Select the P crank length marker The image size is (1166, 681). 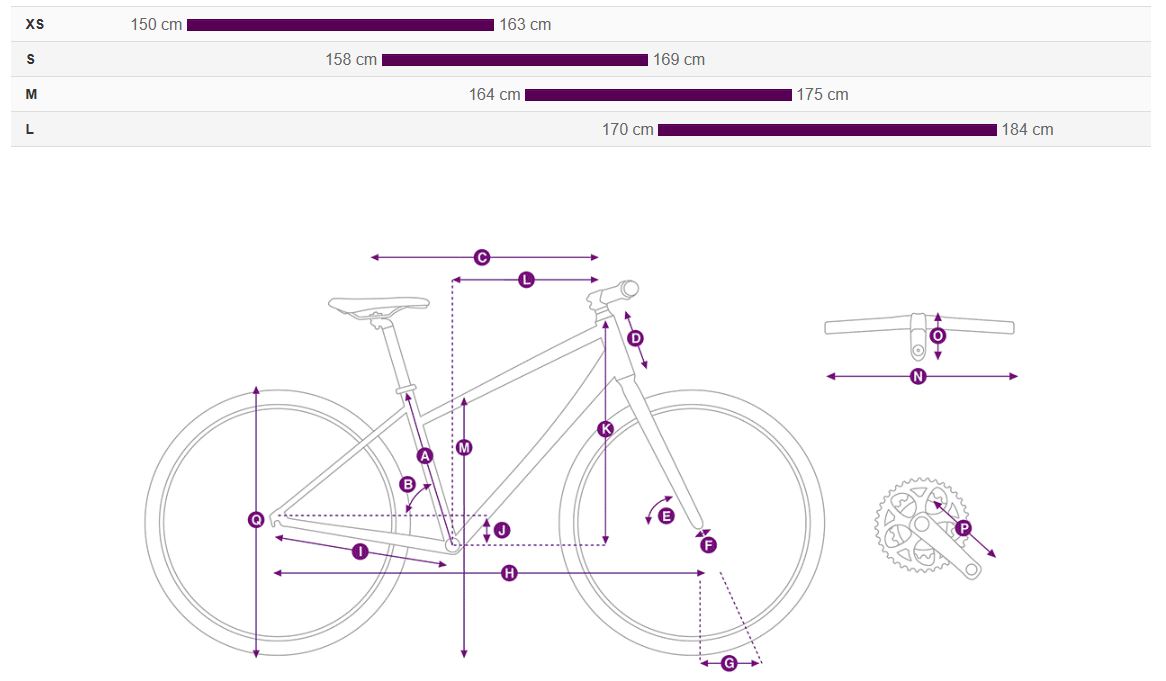click(964, 528)
